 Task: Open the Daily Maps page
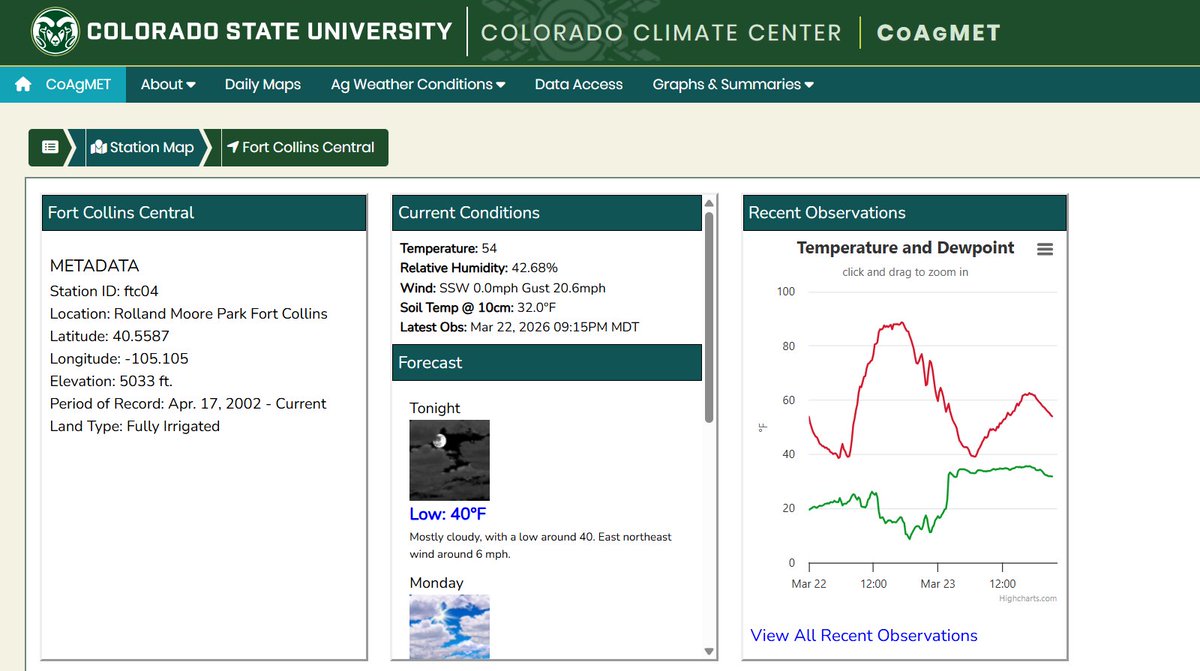tap(263, 85)
